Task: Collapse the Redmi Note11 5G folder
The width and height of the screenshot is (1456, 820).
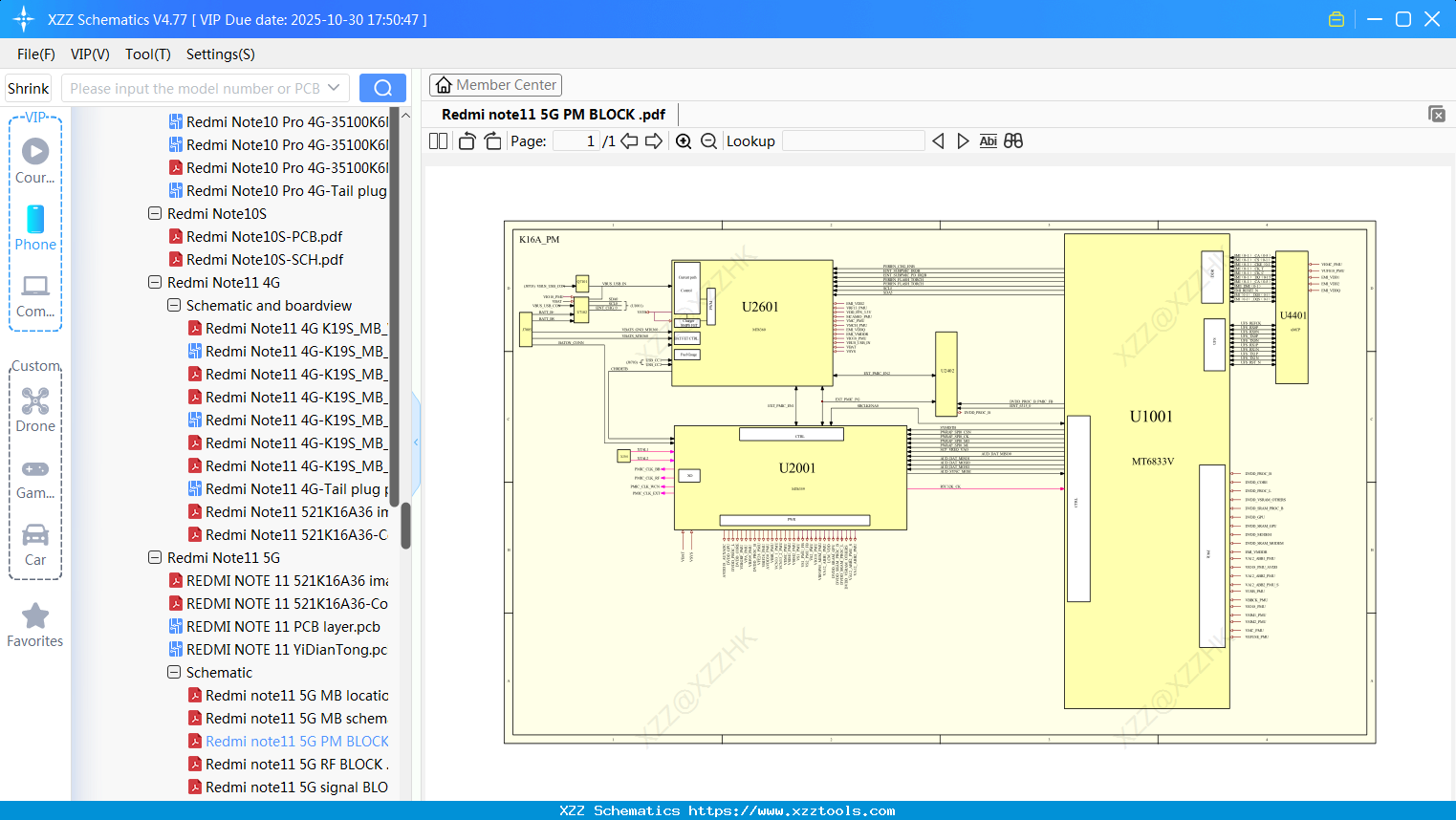Action: tap(155, 558)
